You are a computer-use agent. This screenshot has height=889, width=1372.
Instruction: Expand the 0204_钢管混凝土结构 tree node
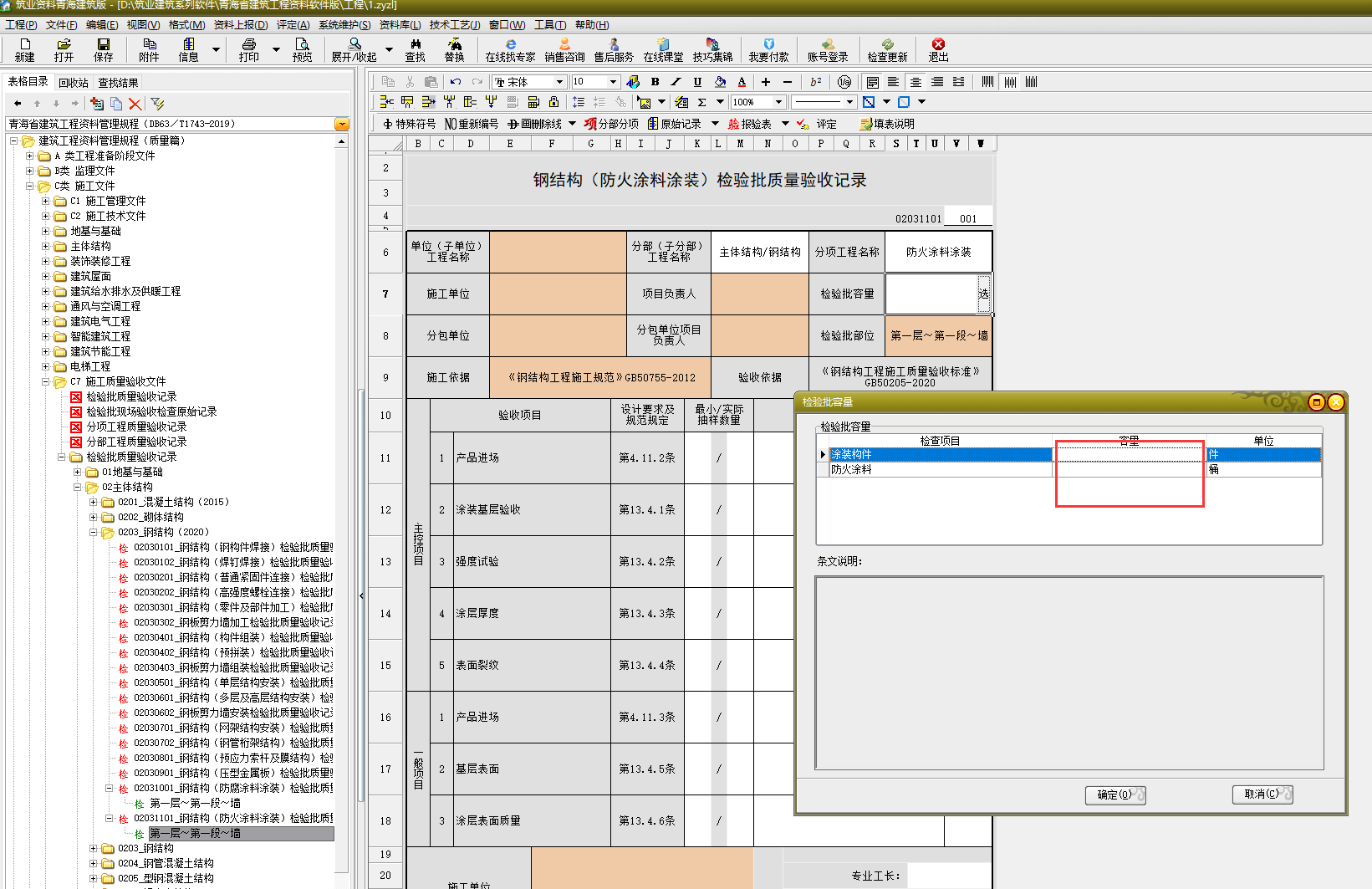[94, 864]
